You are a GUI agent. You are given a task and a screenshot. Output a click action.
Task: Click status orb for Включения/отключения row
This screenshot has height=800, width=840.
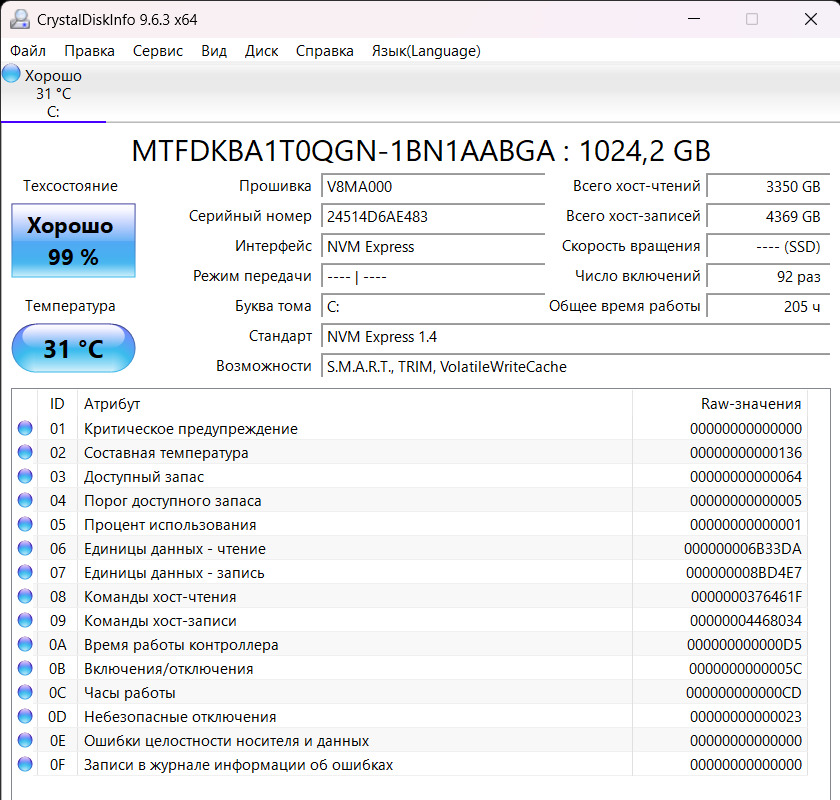pyautogui.click(x=25, y=668)
